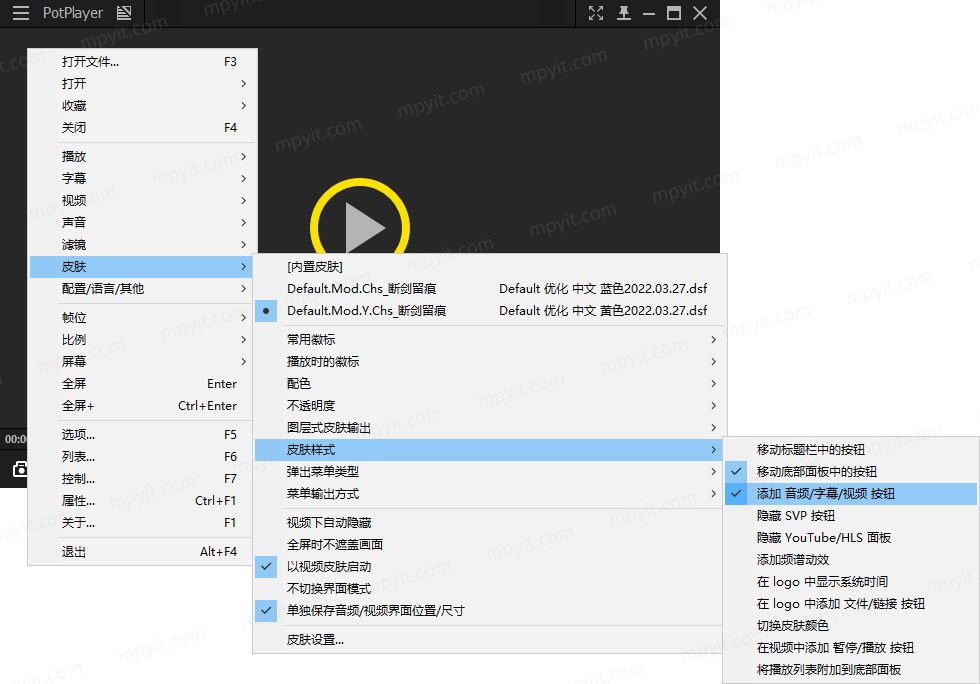Open the hamburger main menu icon
The image size is (980, 684).
tap(21, 13)
